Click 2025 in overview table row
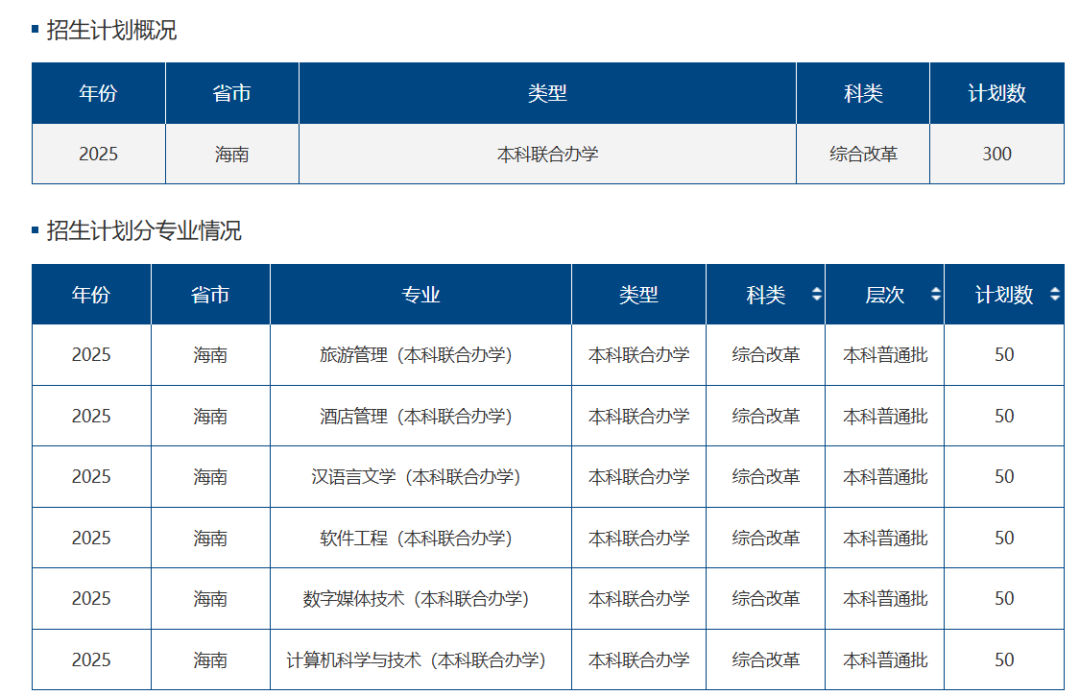The image size is (1080, 695). [x=98, y=154]
